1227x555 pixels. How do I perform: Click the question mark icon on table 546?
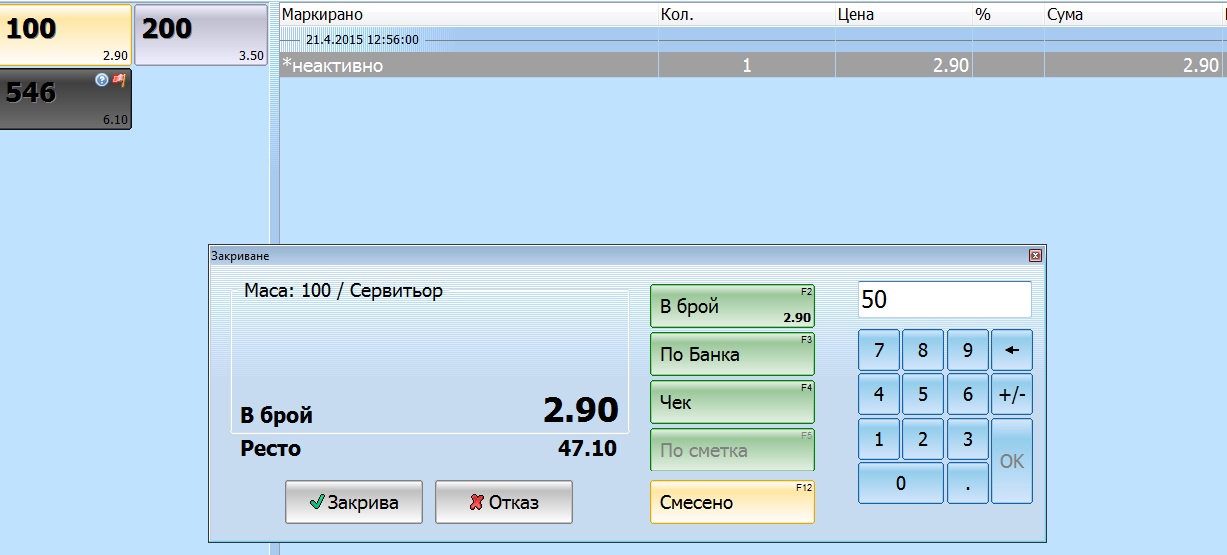pyautogui.click(x=102, y=80)
